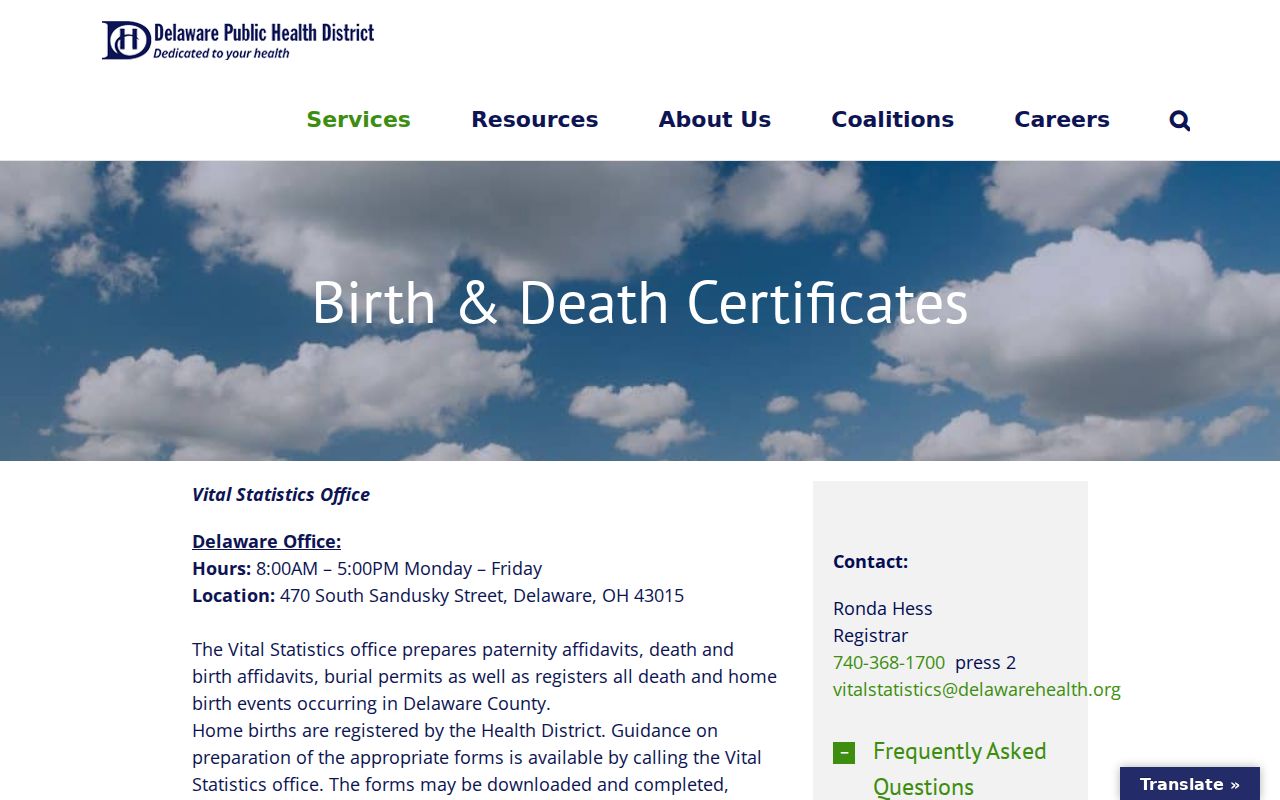The image size is (1280, 800).
Task: Call the 740-368-1700 phone link
Action: [x=889, y=662]
